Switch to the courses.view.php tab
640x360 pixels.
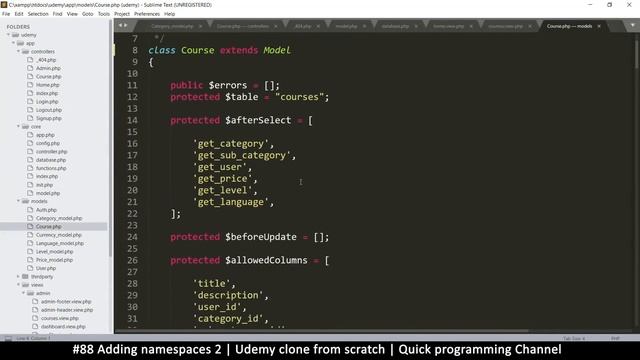tap(505, 26)
